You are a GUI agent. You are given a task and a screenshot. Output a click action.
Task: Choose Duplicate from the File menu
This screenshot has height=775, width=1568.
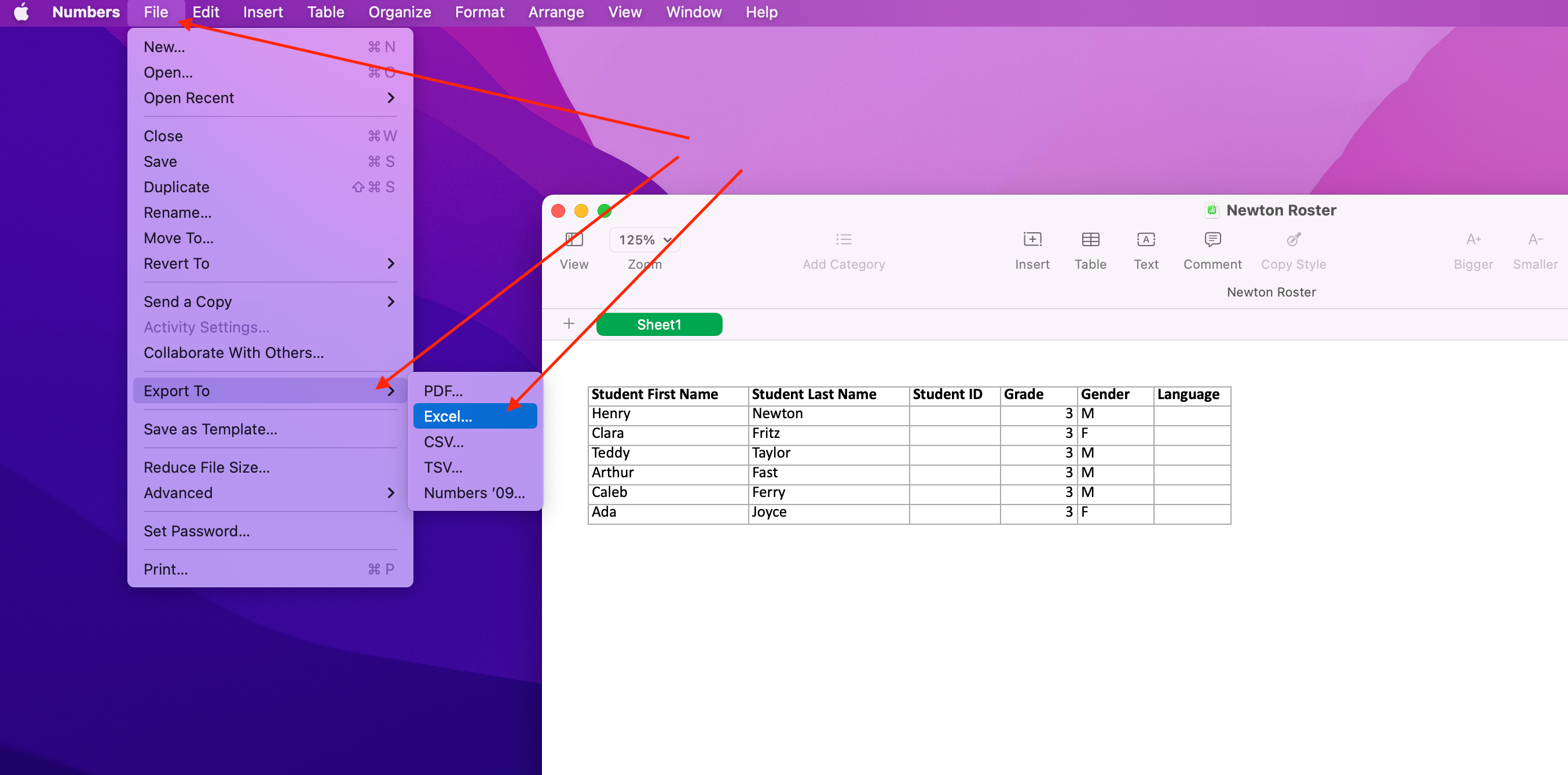tap(270, 188)
